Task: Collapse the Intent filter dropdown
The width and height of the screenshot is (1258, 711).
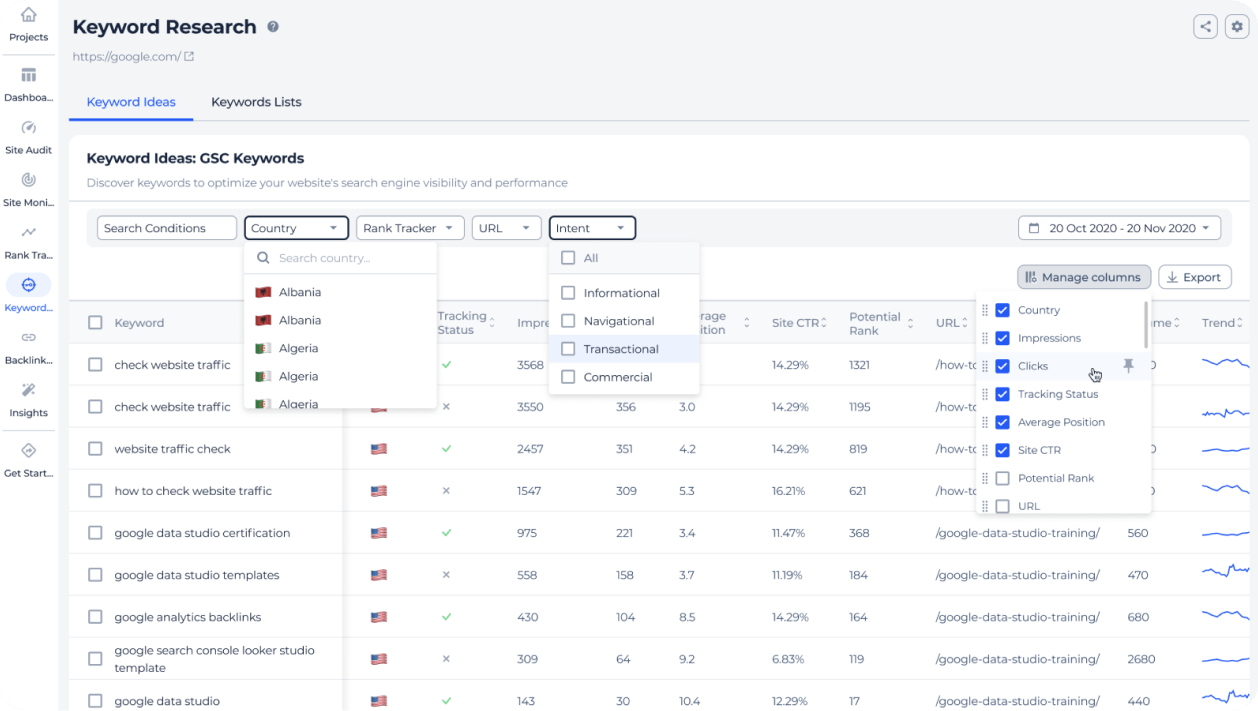Action: coord(592,228)
